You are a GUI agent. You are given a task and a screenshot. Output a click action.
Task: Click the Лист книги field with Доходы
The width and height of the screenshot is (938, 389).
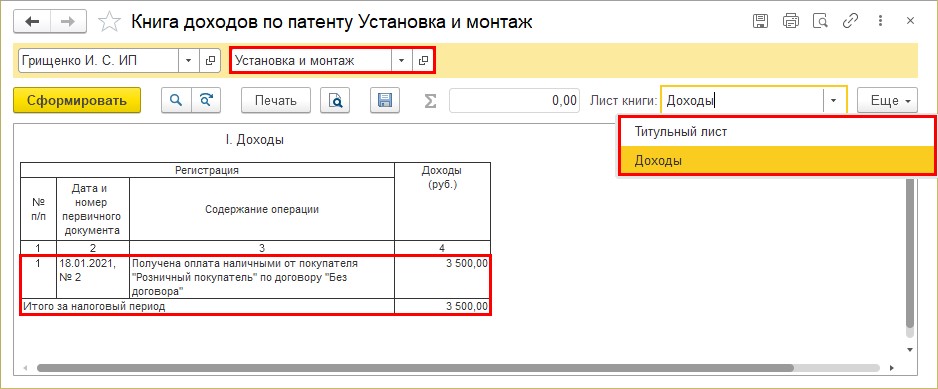click(x=742, y=101)
